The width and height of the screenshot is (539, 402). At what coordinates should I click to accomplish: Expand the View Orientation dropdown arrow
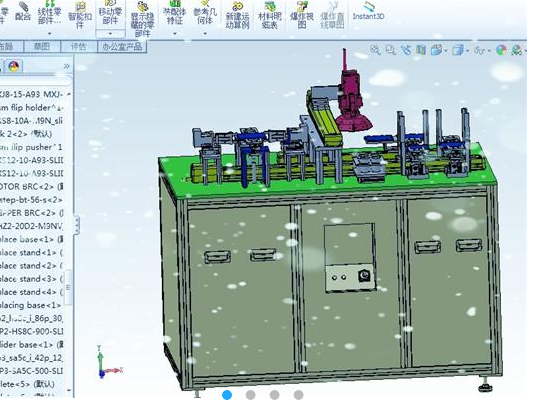446,51
